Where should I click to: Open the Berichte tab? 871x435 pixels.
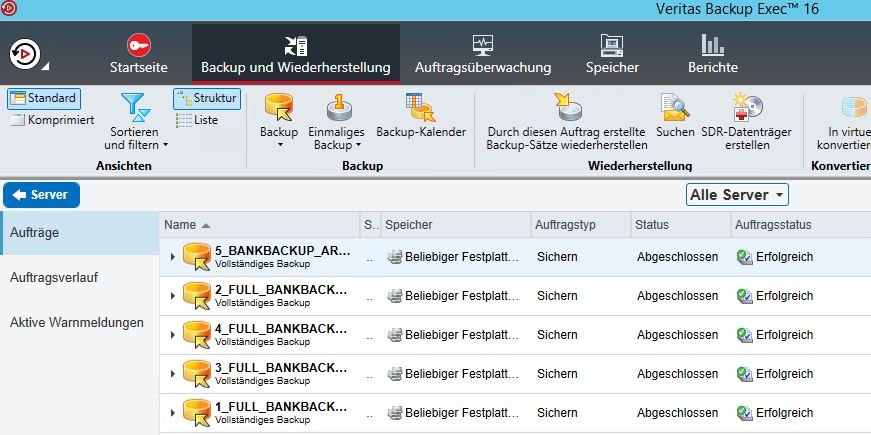pyautogui.click(x=713, y=54)
